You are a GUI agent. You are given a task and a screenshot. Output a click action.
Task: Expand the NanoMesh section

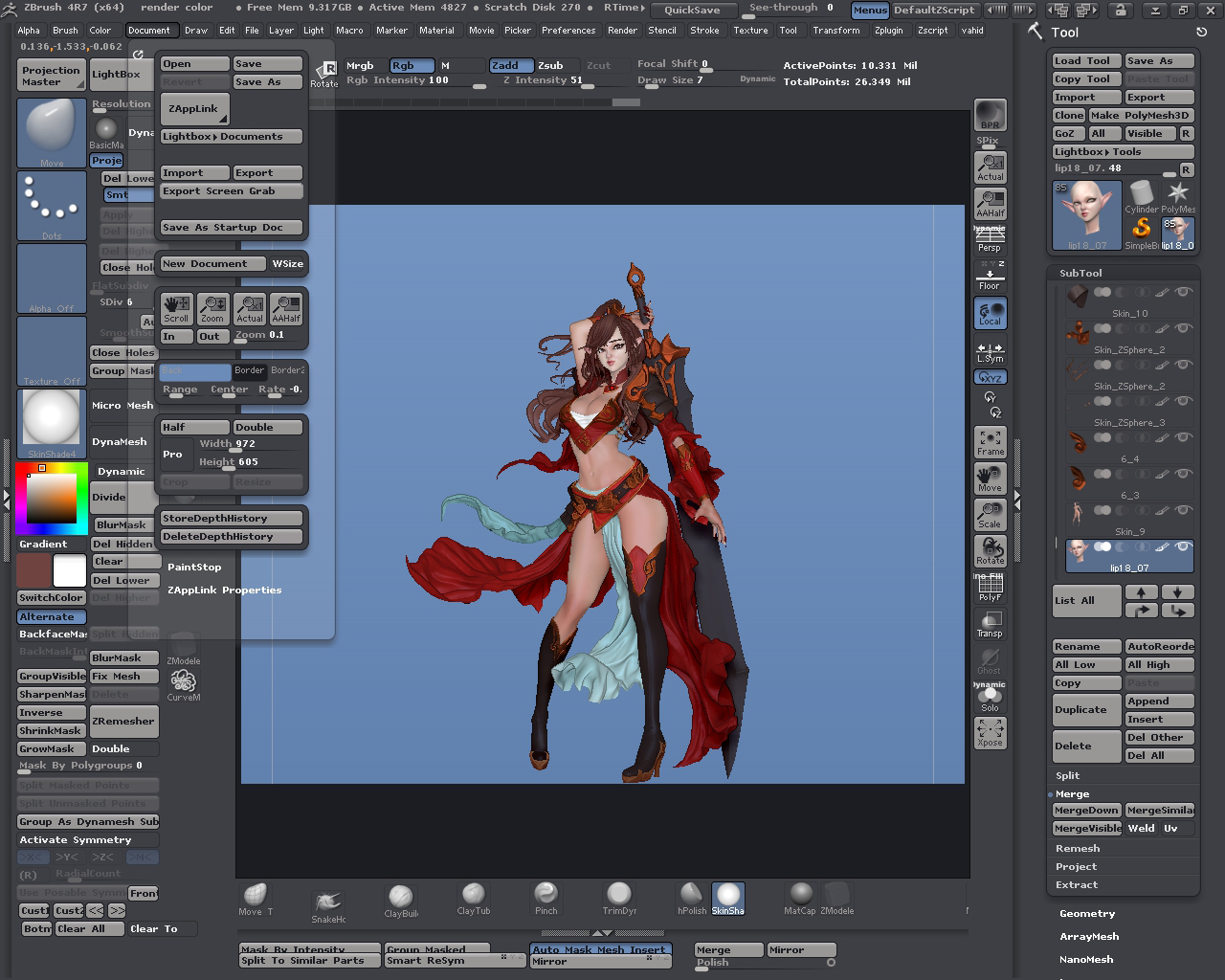(1086, 960)
